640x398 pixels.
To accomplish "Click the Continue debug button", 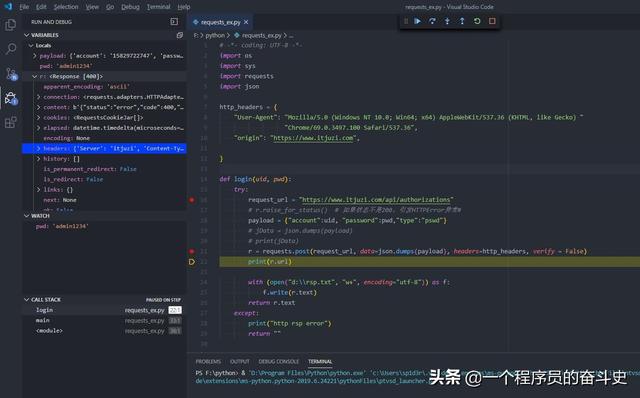I will click(x=417, y=21).
